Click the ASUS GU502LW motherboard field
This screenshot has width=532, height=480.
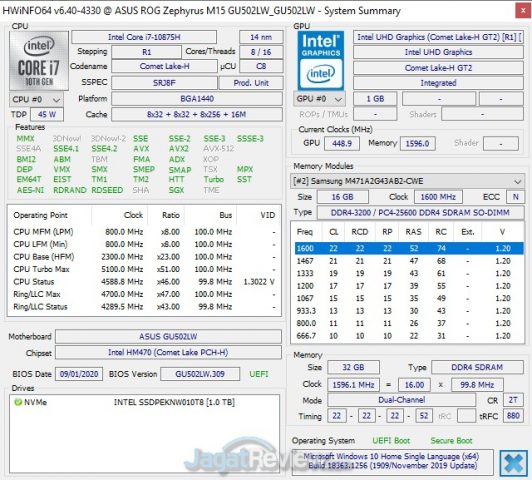(x=168, y=337)
